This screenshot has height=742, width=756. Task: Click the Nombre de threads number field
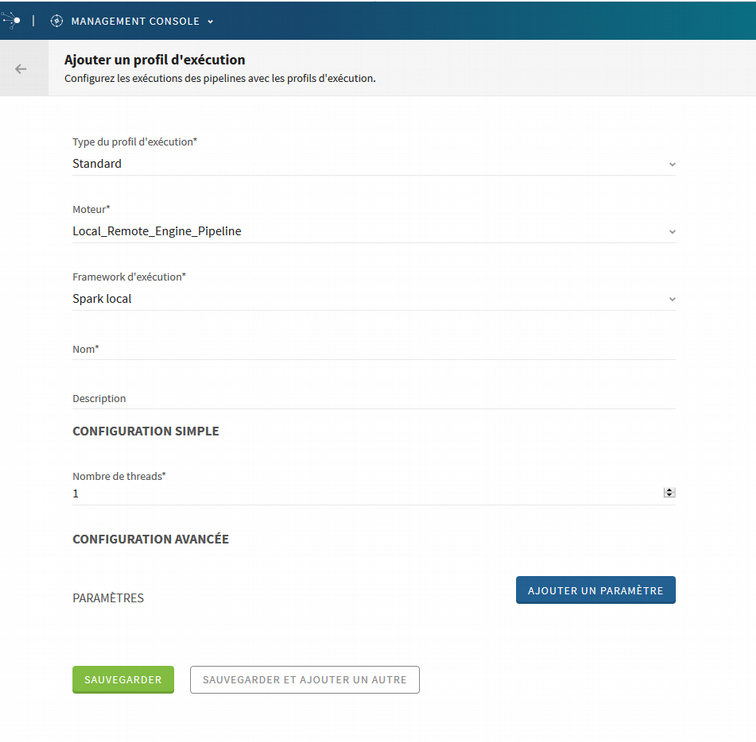coord(360,494)
